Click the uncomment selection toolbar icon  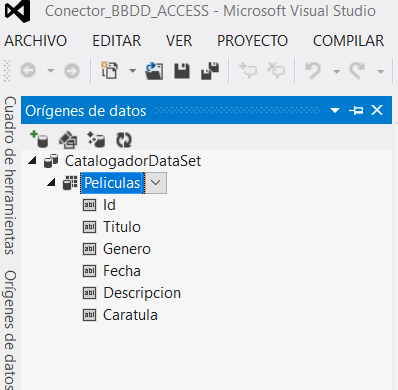(276, 70)
